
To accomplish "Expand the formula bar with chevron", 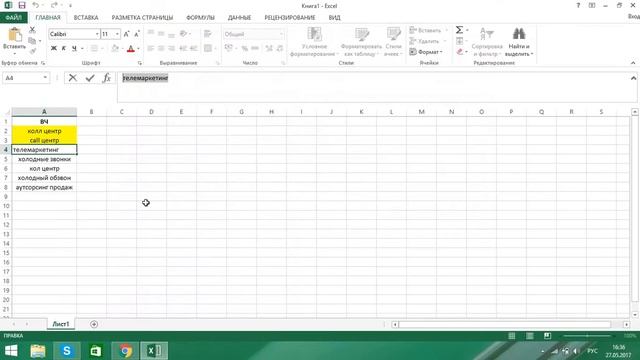I will (633, 78).
